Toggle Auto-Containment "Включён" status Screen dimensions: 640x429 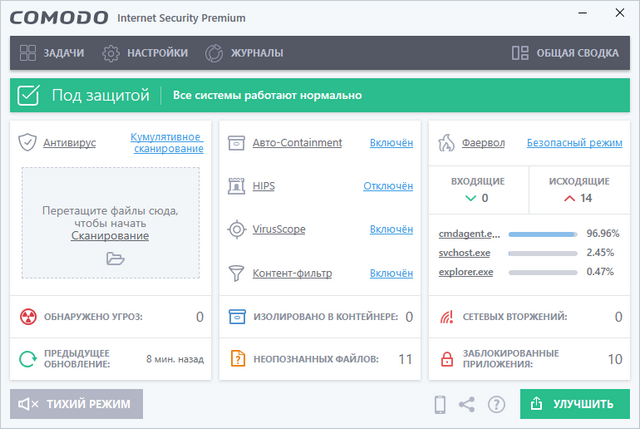pos(391,143)
